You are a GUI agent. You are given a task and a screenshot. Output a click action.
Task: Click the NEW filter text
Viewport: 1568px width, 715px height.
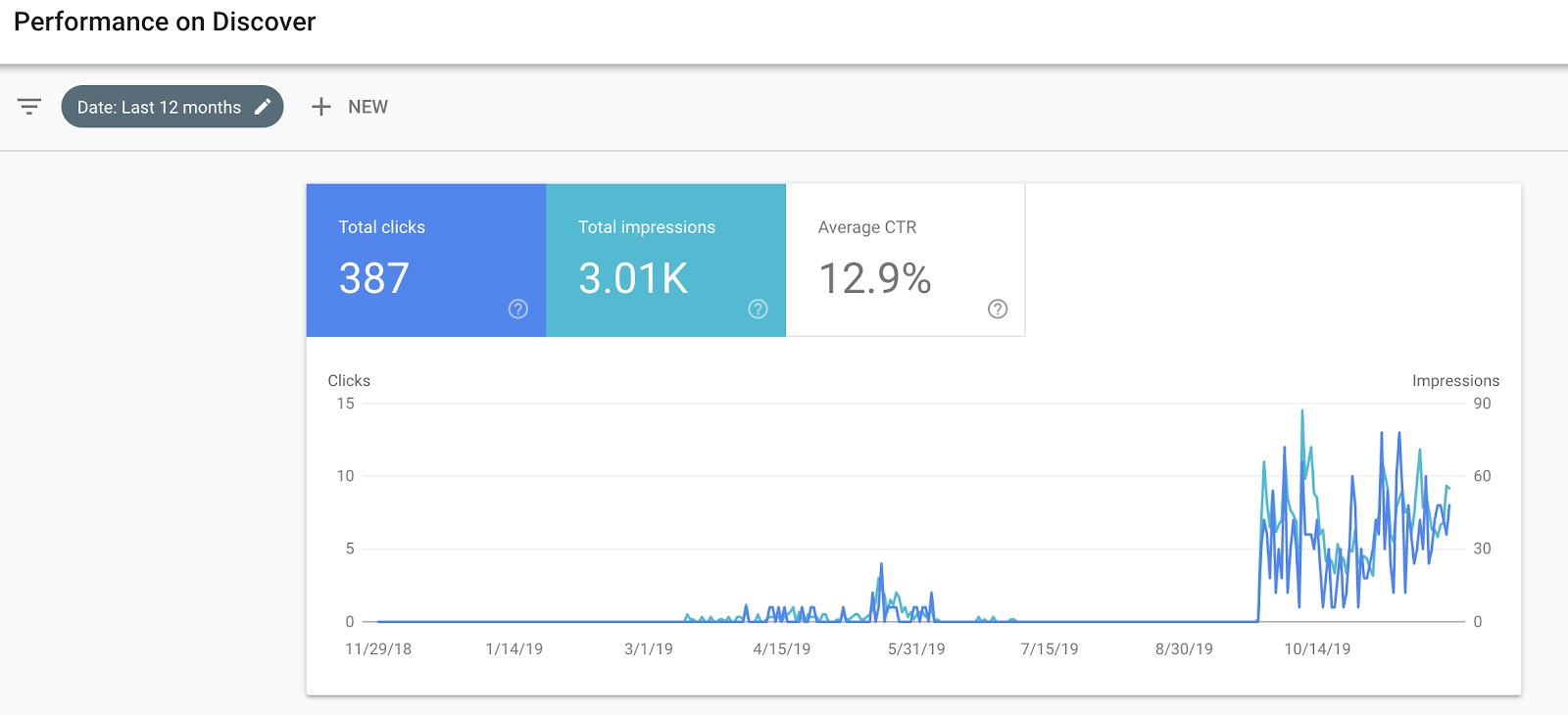367,107
